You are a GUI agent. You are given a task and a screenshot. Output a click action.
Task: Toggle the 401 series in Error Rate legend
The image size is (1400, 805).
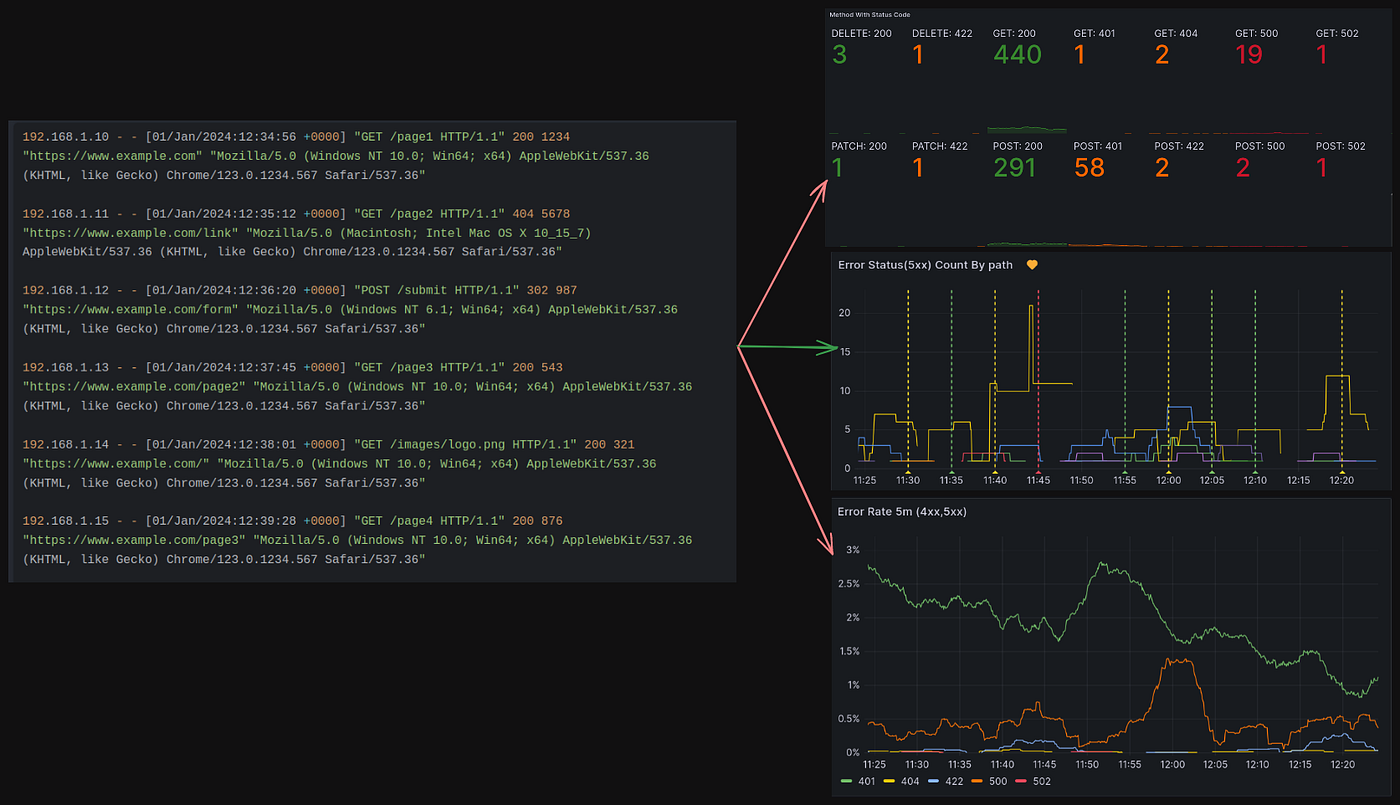click(x=866, y=781)
